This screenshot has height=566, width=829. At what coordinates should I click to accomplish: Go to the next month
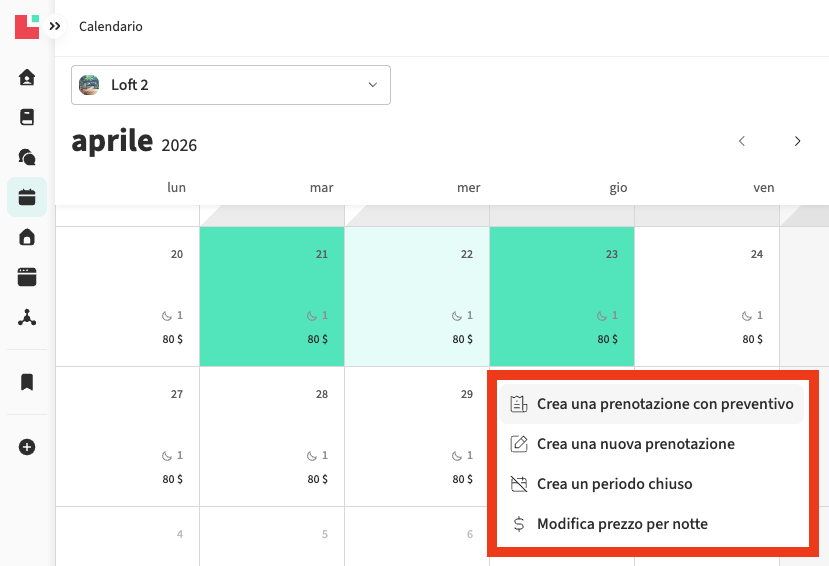click(x=797, y=141)
